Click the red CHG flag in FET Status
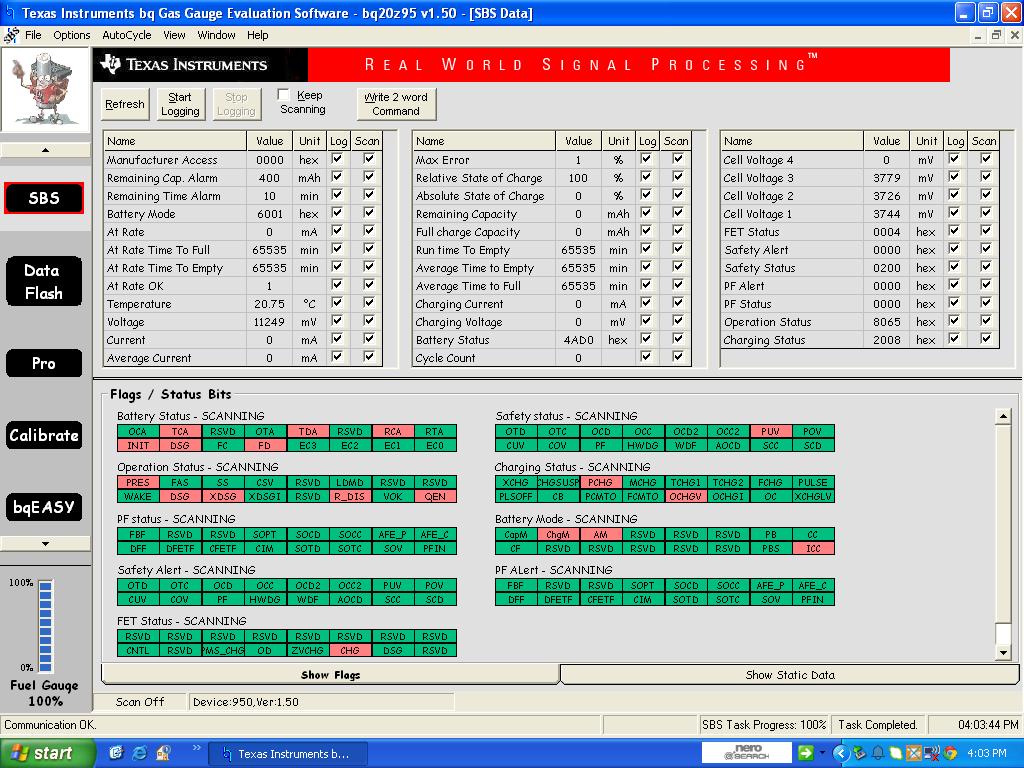 [x=349, y=650]
